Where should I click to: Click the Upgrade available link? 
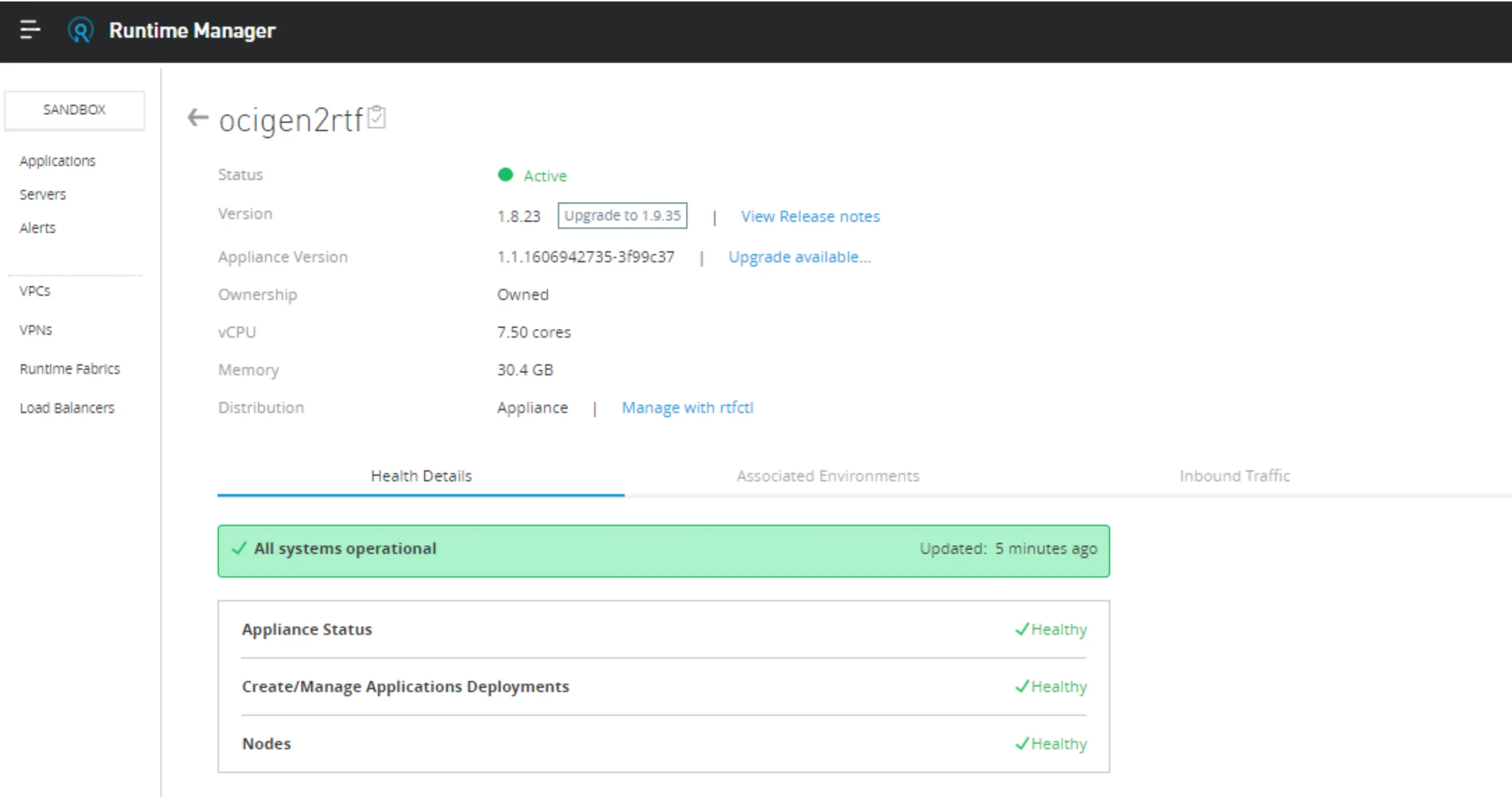pyautogui.click(x=799, y=257)
